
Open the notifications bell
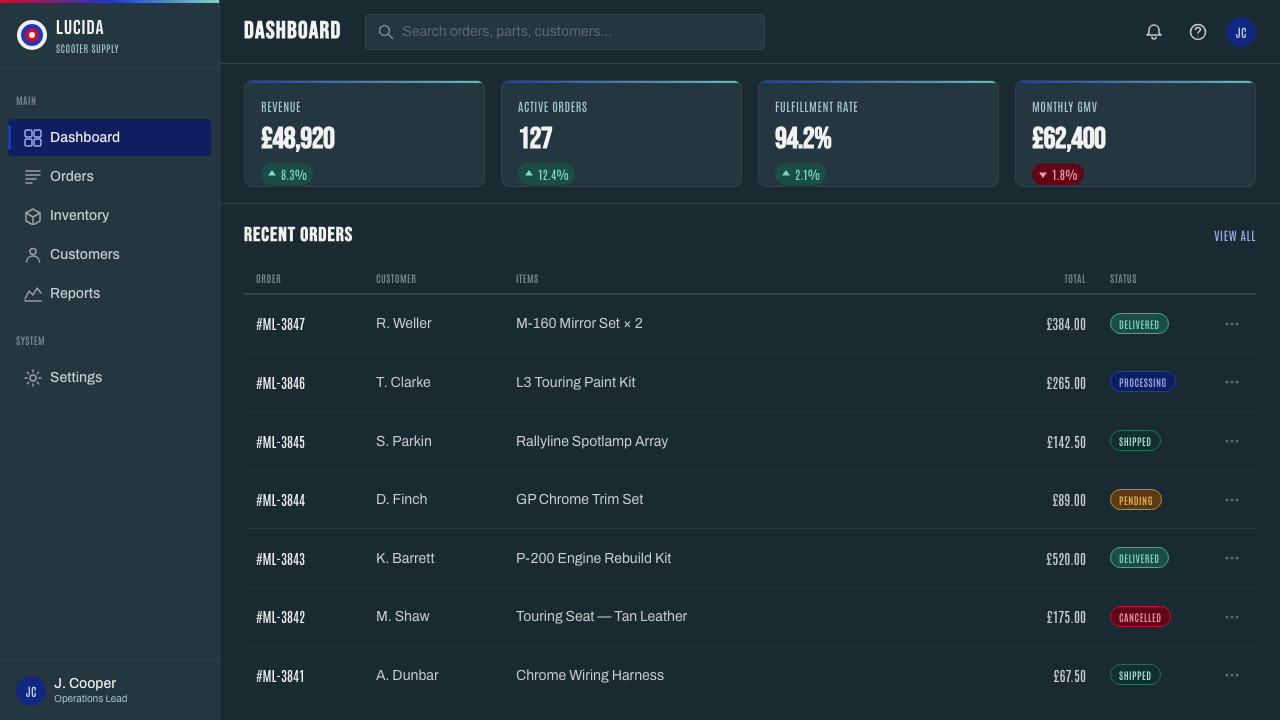(1154, 32)
